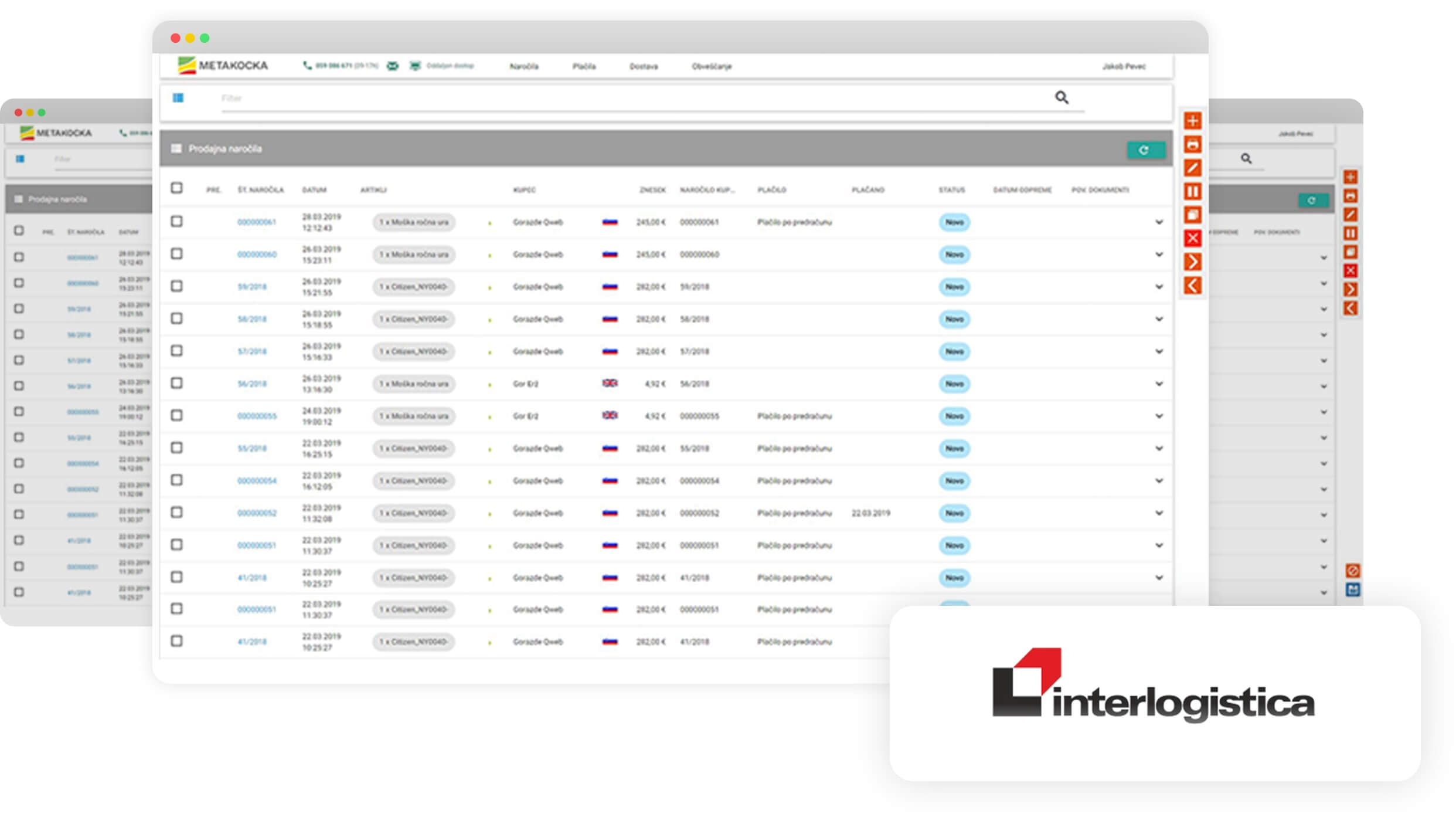Open order link 56/2018
The height and width of the screenshot is (814, 1456).
coord(252,384)
